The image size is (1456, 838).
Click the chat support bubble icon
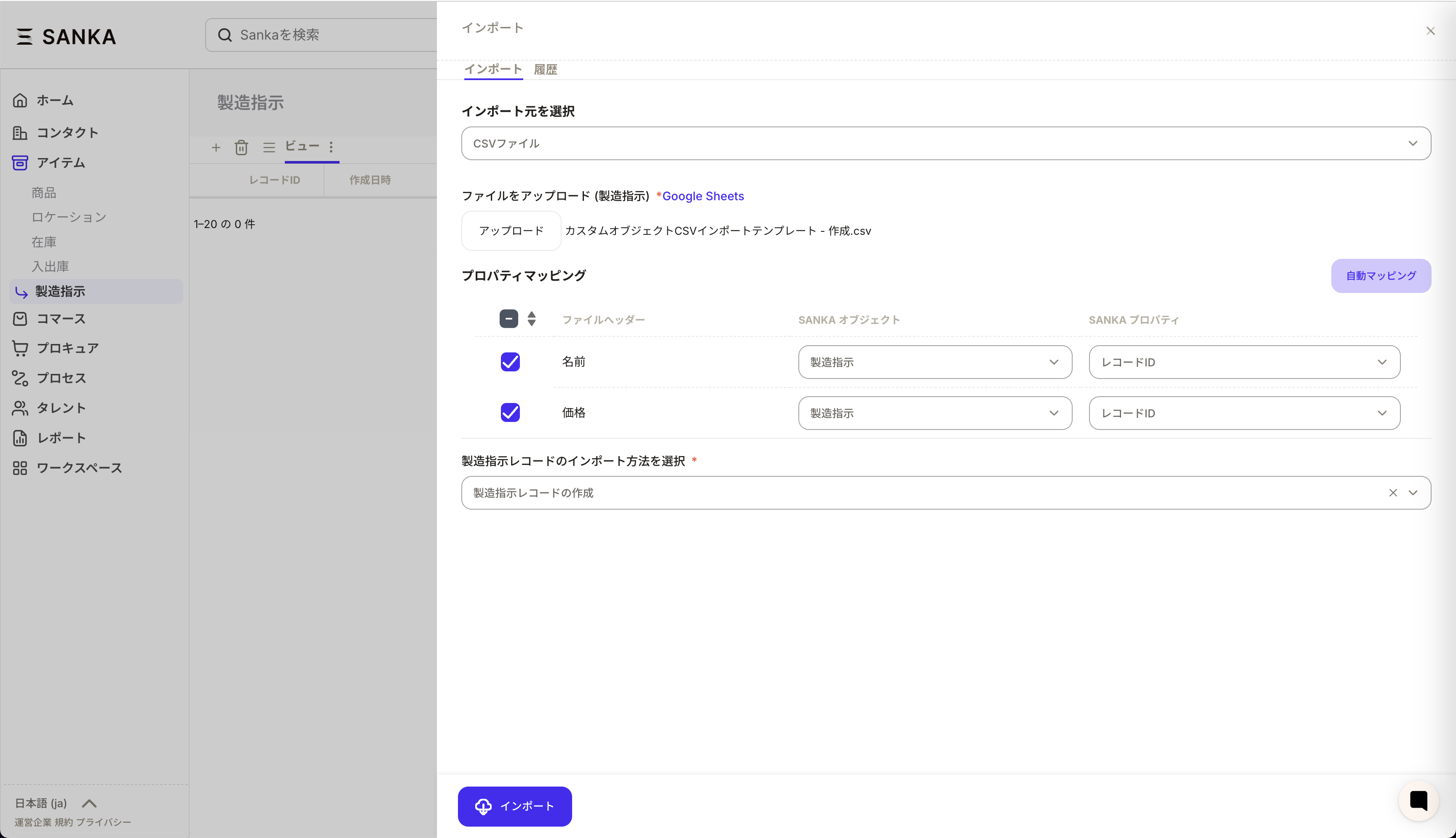[x=1418, y=800]
